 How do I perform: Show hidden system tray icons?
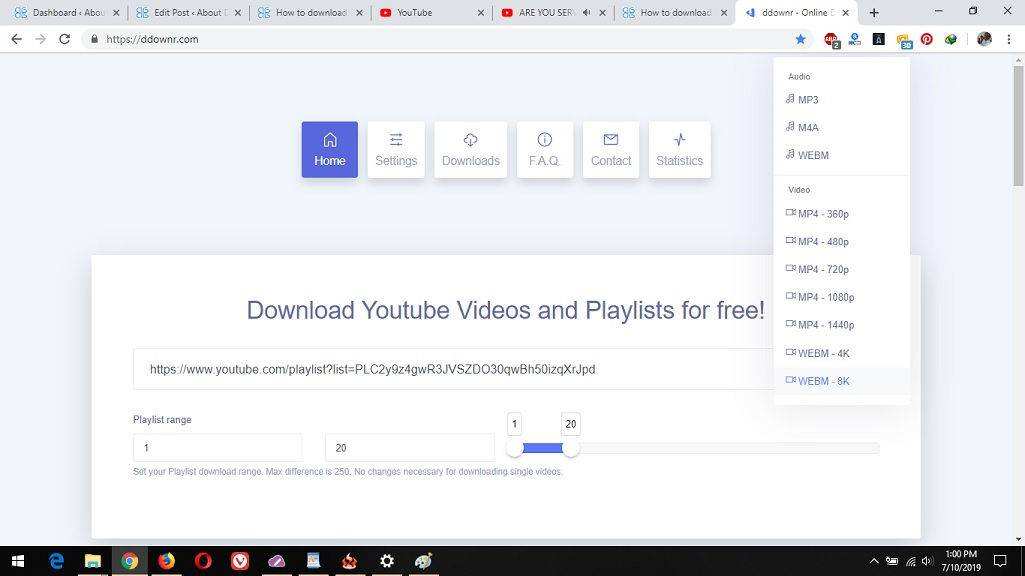point(874,561)
